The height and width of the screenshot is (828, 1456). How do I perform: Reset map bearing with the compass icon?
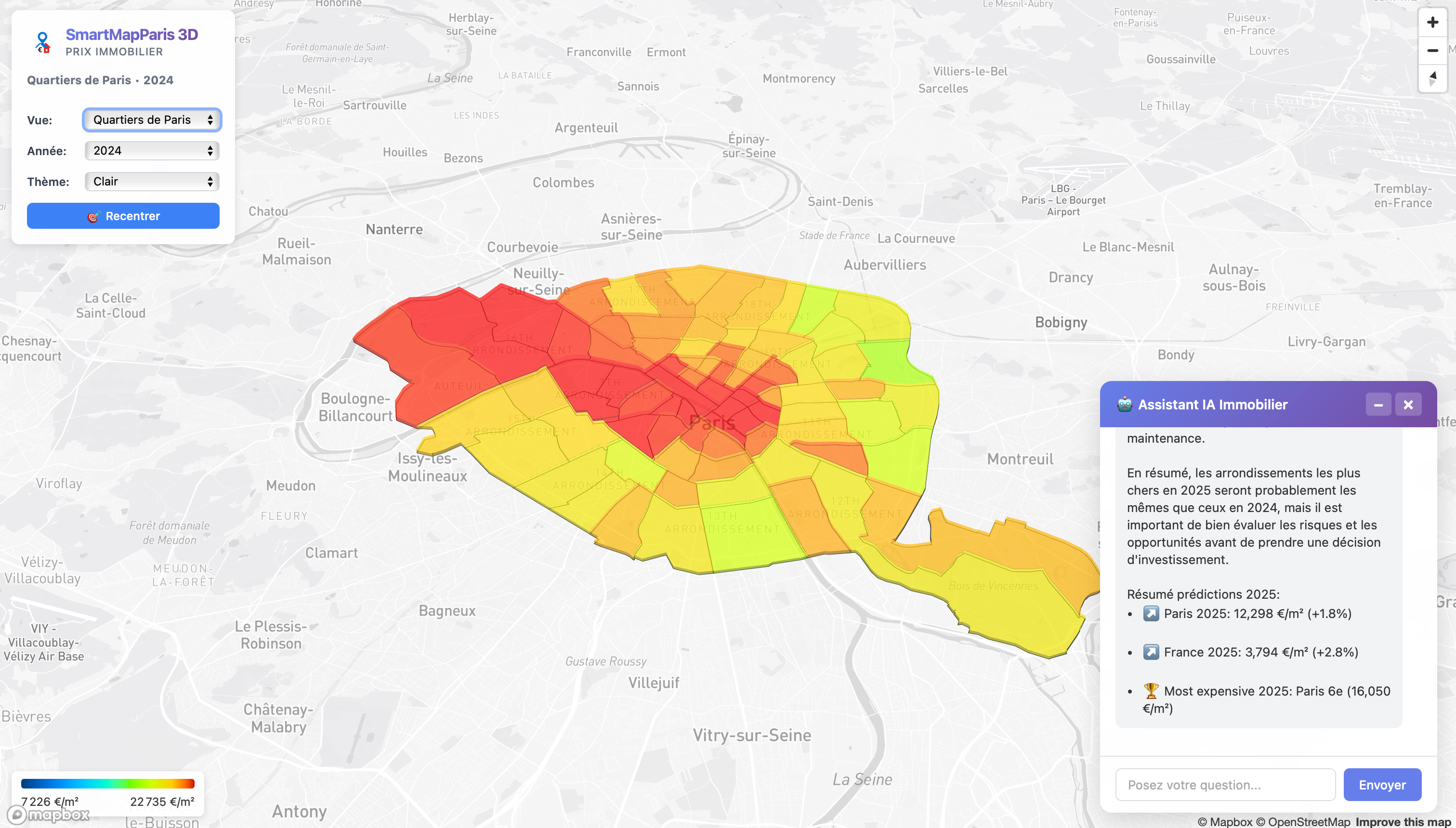click(1432, 78)
